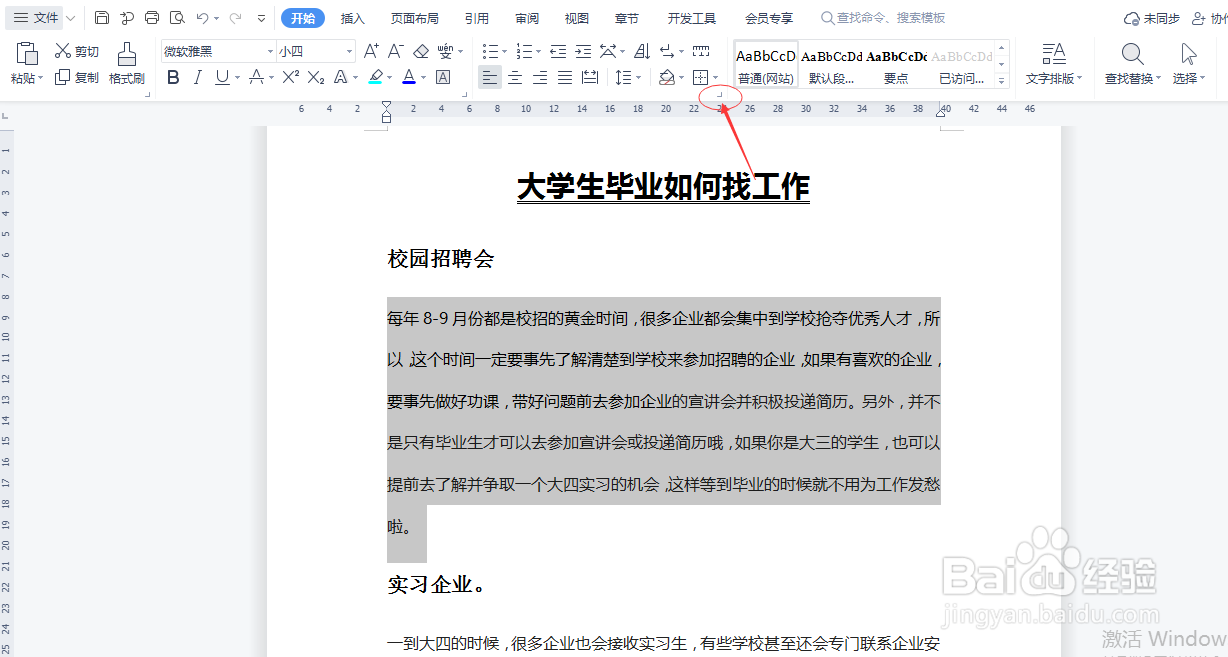Open Find and Replace (查找替换)
This screenshot has height=657, width=1228.
(1131, 60)
